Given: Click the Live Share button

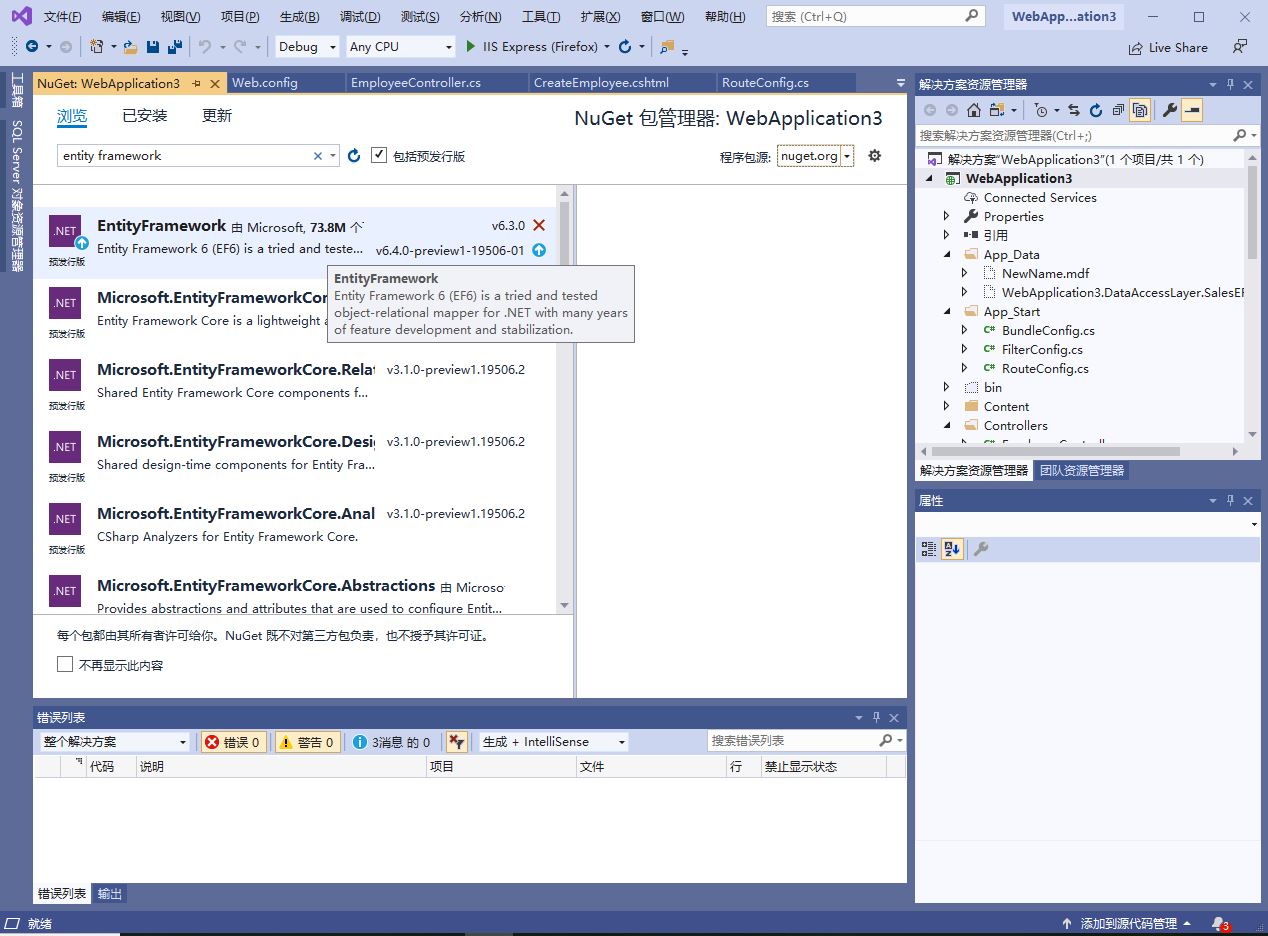Looking at the screenshot, I should (1167, 47).
